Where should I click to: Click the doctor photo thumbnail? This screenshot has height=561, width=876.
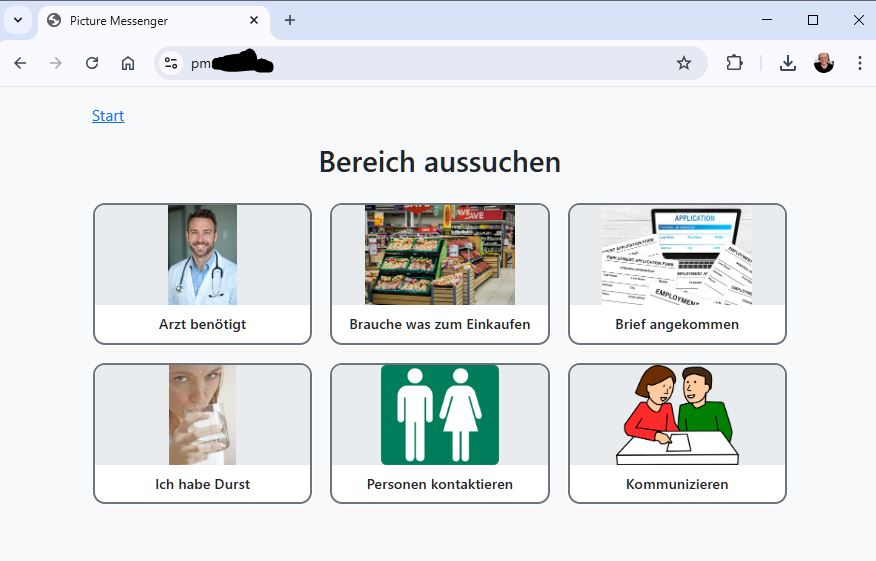click(x=202, y=255)
